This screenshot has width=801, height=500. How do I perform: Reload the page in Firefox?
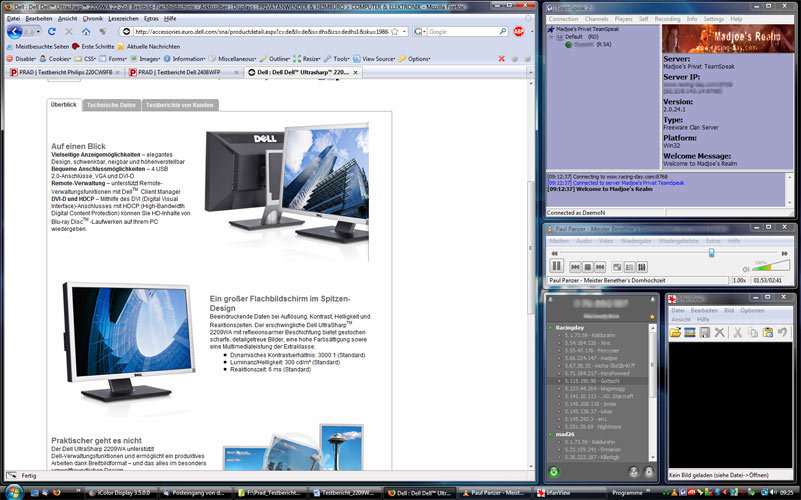52,32
